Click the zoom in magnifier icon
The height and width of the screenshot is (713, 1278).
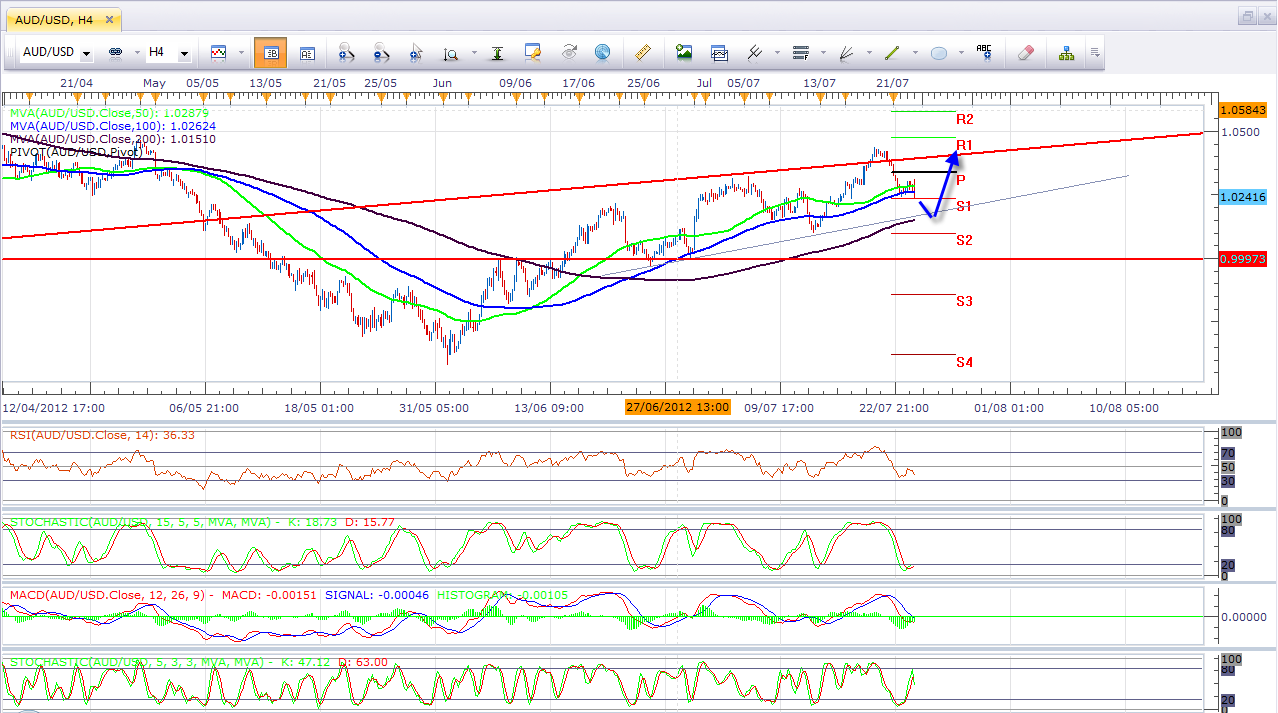pos(346,52)
